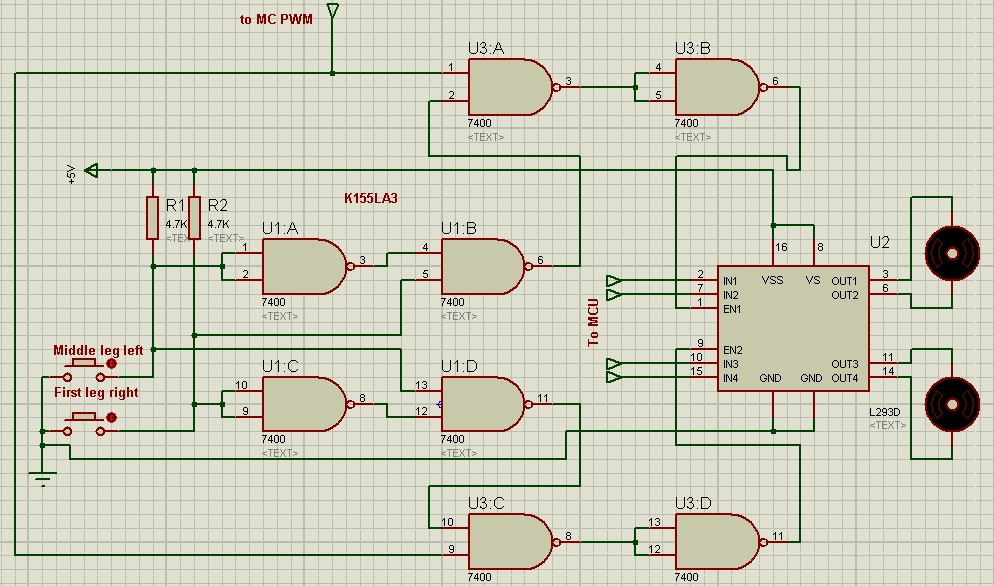Click the L293D motor driver chip U2

coord(793,328)
